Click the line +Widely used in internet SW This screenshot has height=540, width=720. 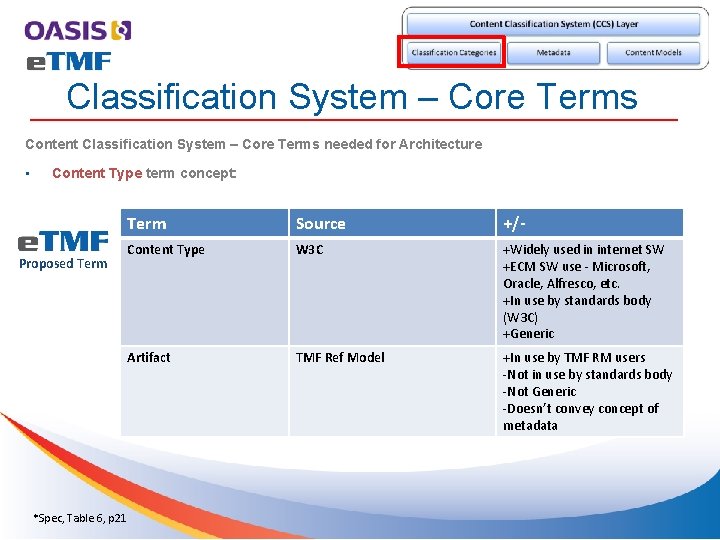click(583, 250)
